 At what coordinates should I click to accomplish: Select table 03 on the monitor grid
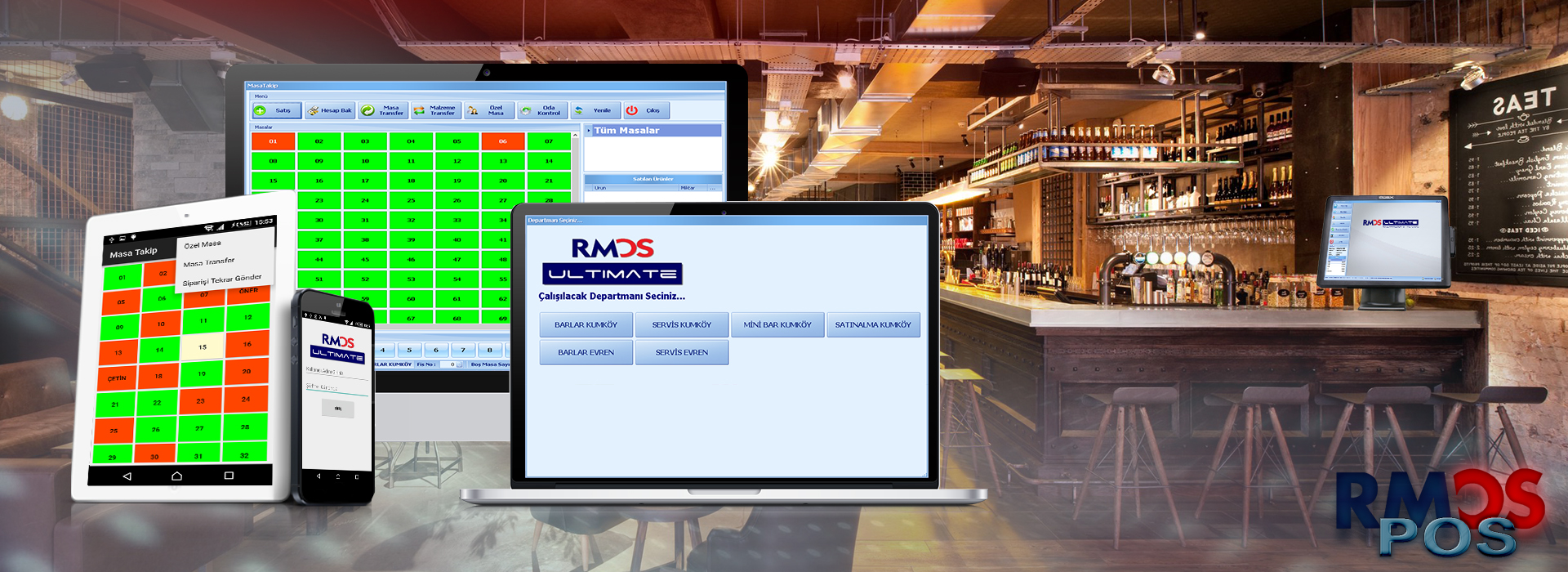[x=365, y=141]
